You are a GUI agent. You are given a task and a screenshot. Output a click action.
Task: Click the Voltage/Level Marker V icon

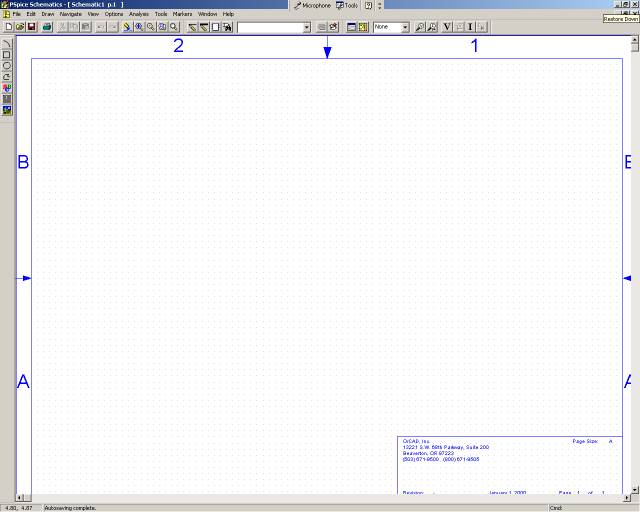[446, 27]
